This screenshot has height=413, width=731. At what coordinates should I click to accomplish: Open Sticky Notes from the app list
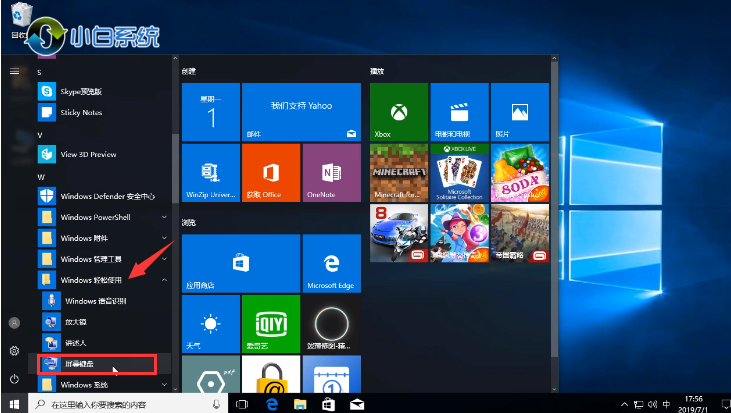coord(81,113)
